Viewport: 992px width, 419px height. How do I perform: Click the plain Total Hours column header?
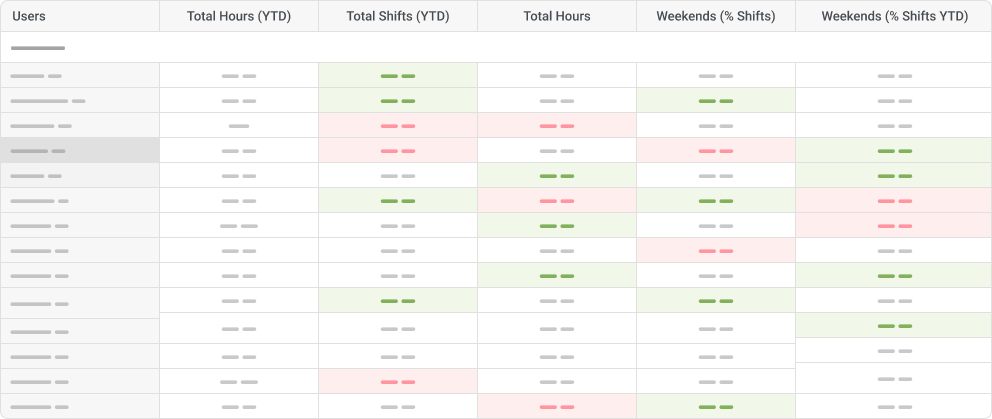(x=557, y=16)
